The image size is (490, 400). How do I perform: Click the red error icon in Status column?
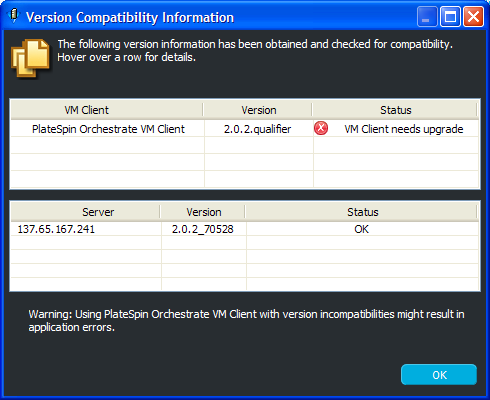coord(321,128)
